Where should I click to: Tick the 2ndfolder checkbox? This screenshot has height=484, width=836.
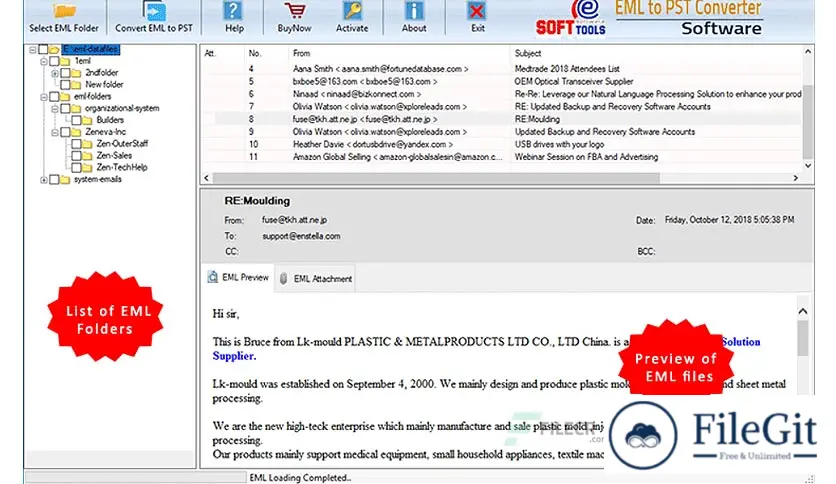(65, 72)
